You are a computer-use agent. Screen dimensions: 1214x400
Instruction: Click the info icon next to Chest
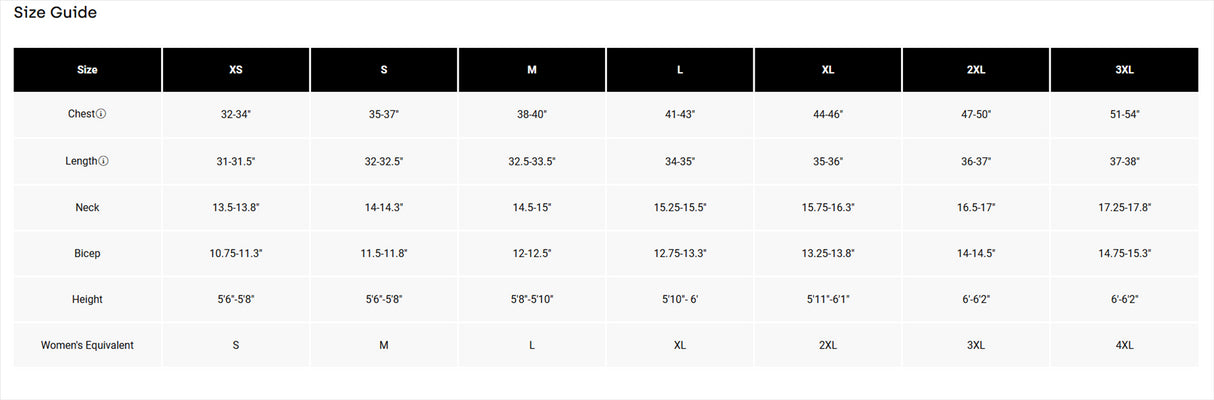[x=101, y=115]
